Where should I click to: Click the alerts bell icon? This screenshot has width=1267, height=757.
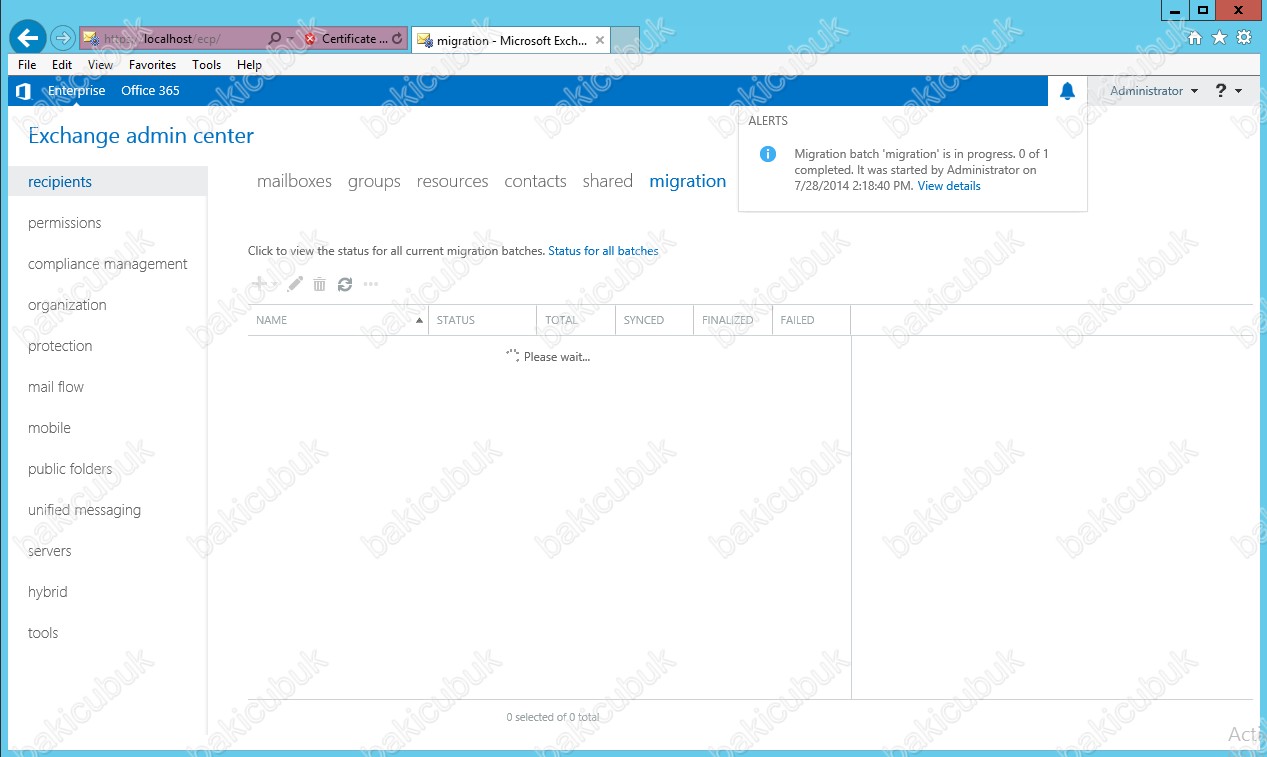tap(1067, 91)
